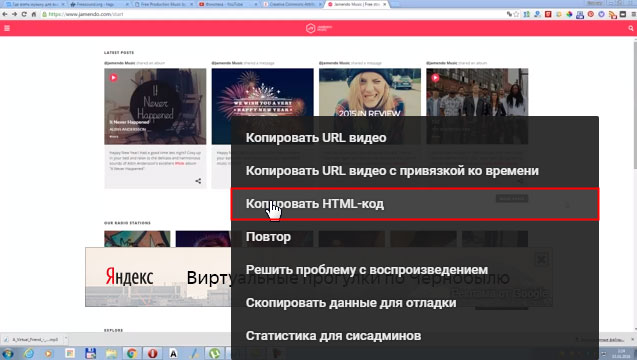This screenshot has width=637, height=360.
Task: Open the Opera taskbar icon
Action: click(152, 353)
